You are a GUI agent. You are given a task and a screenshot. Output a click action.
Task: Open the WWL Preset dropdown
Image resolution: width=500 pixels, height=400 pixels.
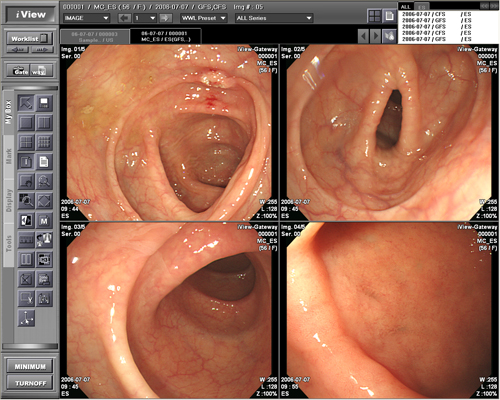[204, 18]
